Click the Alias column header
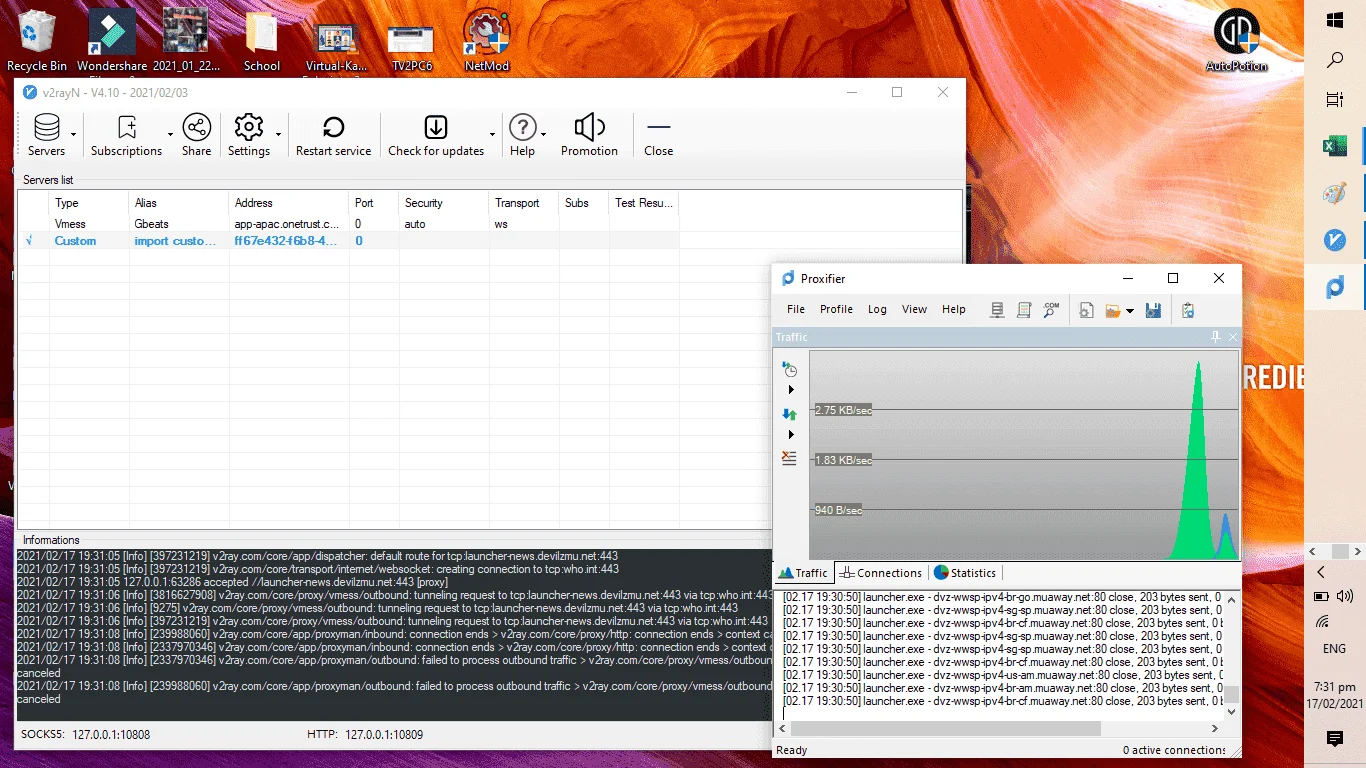The height and width of the screenshot is (768, 1366). click(x=179, y=203)
